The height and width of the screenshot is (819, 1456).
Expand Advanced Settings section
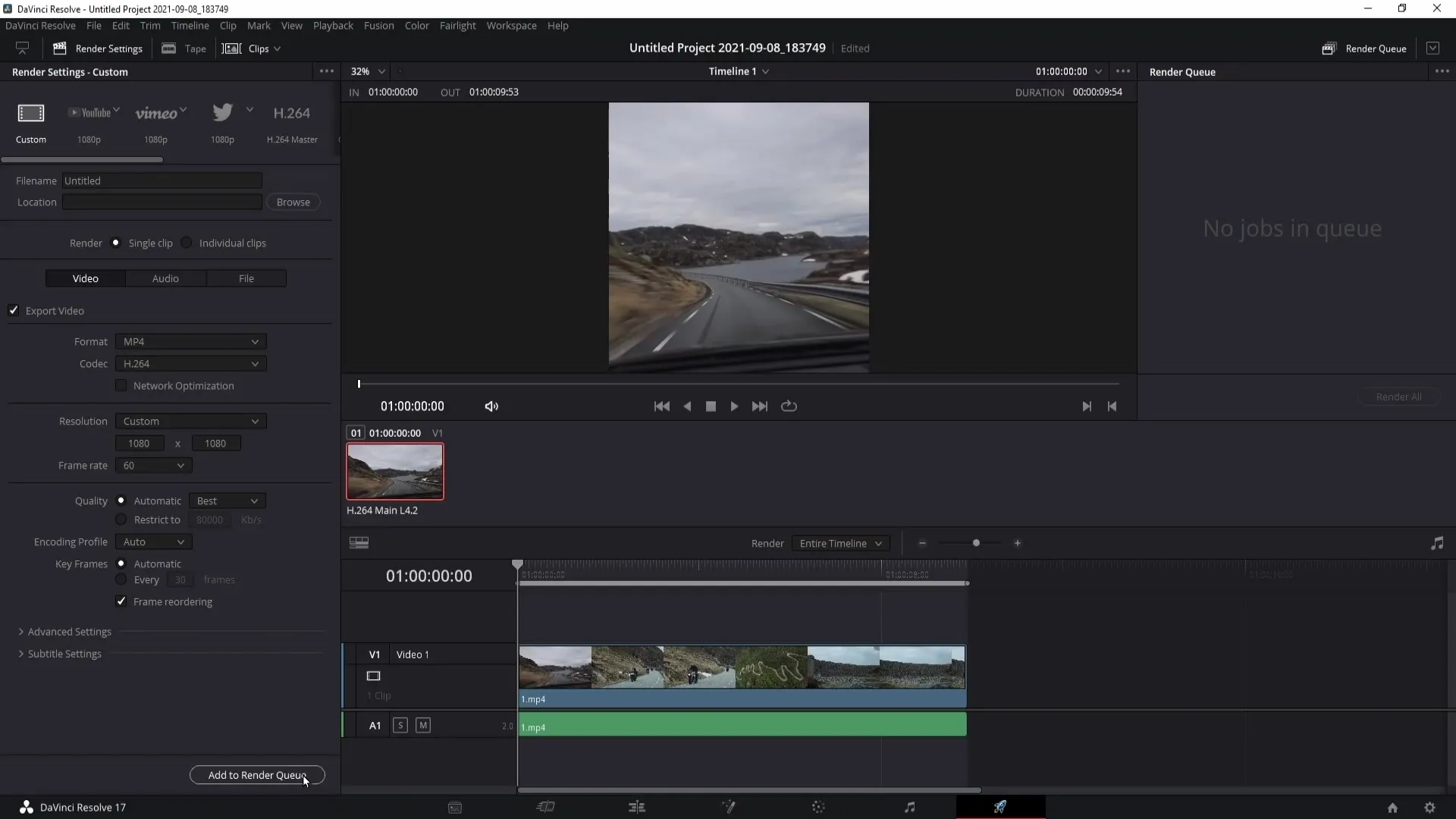(x=64, y=632)
